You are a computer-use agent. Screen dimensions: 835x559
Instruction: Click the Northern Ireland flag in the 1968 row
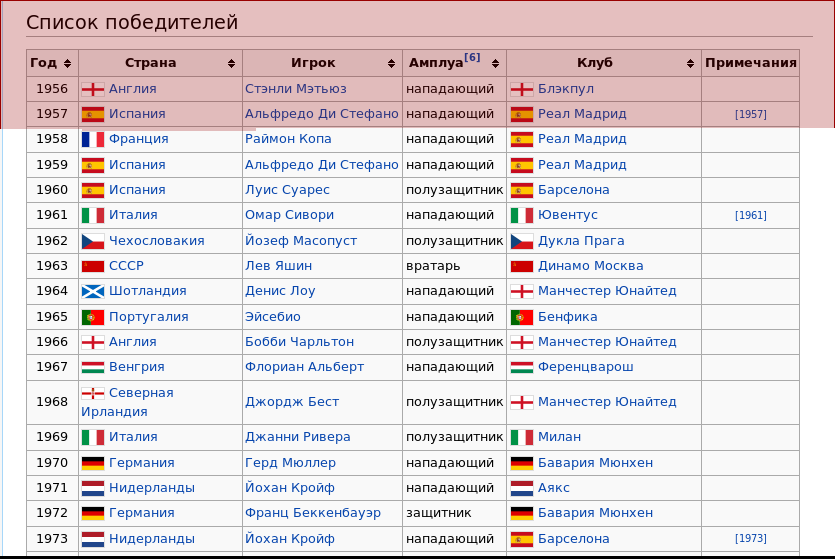click(93, 393)
